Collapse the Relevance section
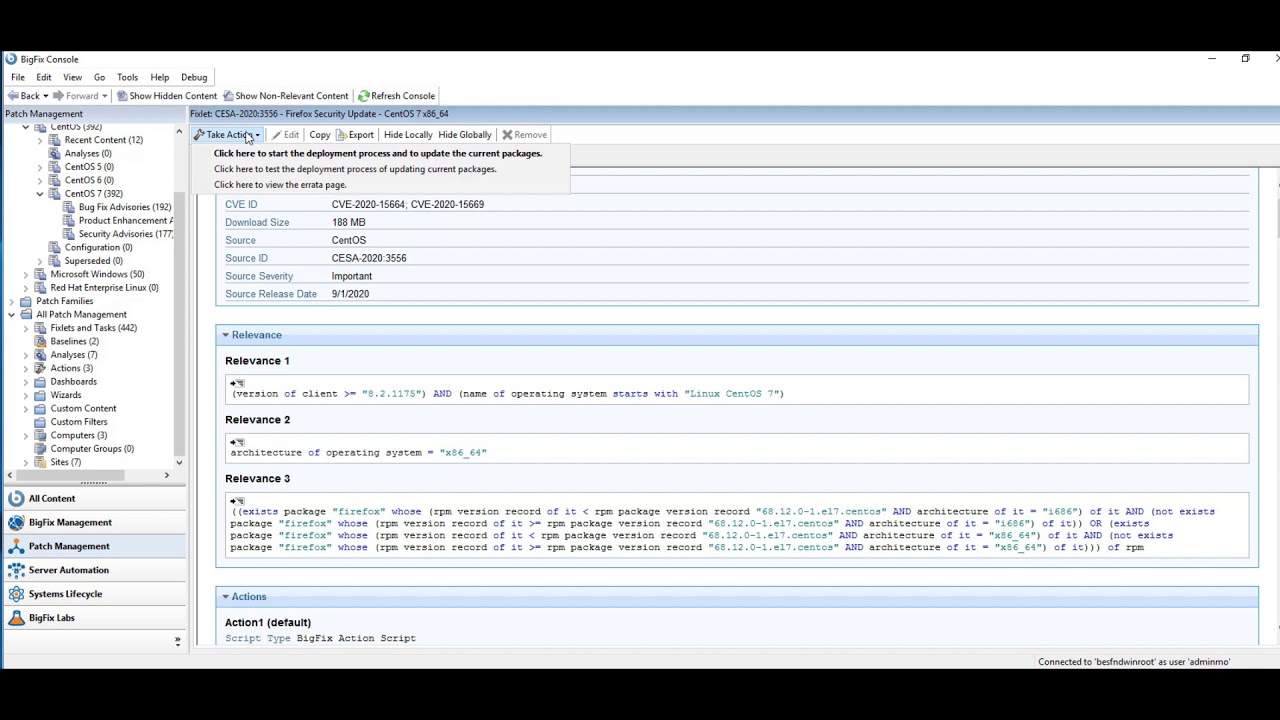This screenshot has width=1280, height=720. 226,335
